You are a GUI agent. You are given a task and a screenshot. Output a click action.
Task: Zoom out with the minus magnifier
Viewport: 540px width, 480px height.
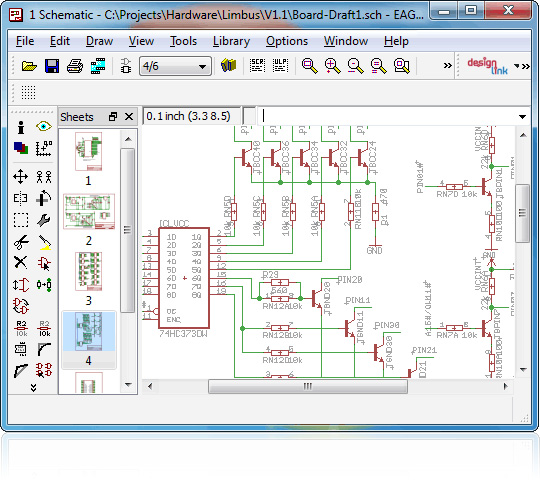pos(355,65)
